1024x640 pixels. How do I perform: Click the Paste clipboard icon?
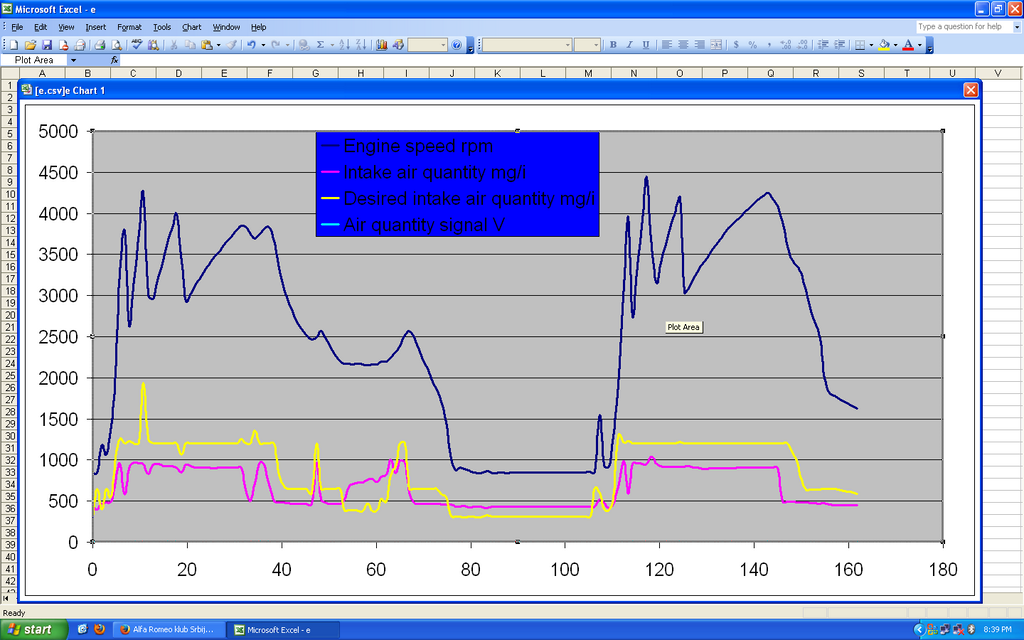206,44
